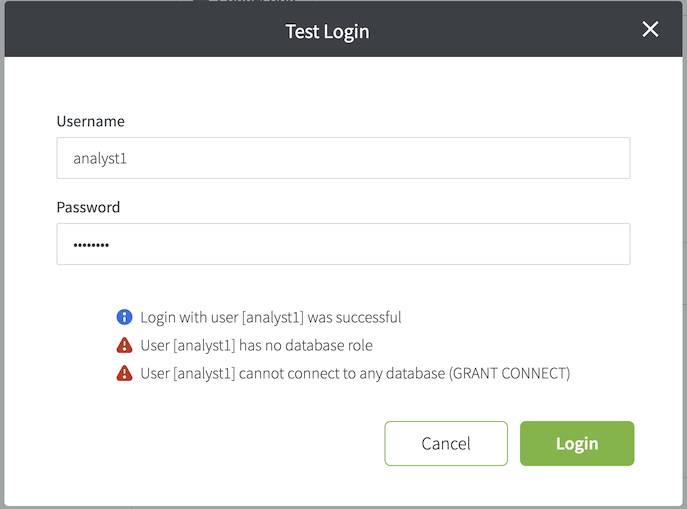Place cursor on the masked password dots
This screenshot has width=687, height=509.
coord(91,245)
